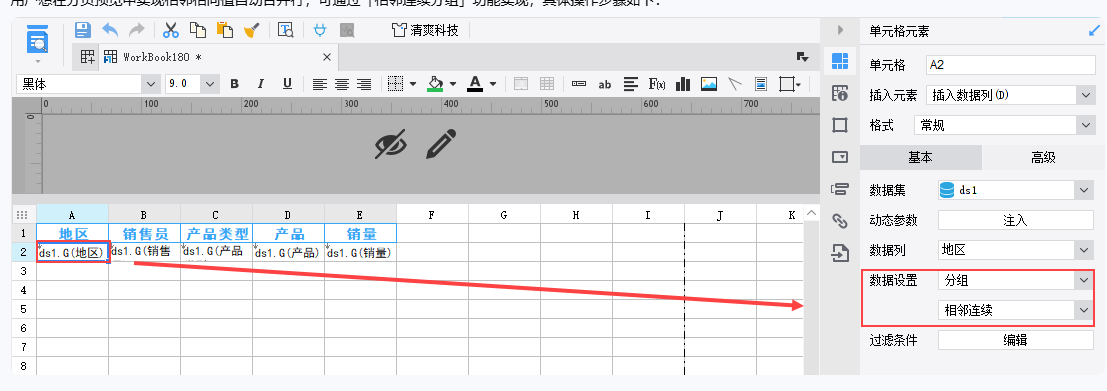Insert sub-report icon
This screenshot has width=1107, height=391.
(x=761, y=84)
